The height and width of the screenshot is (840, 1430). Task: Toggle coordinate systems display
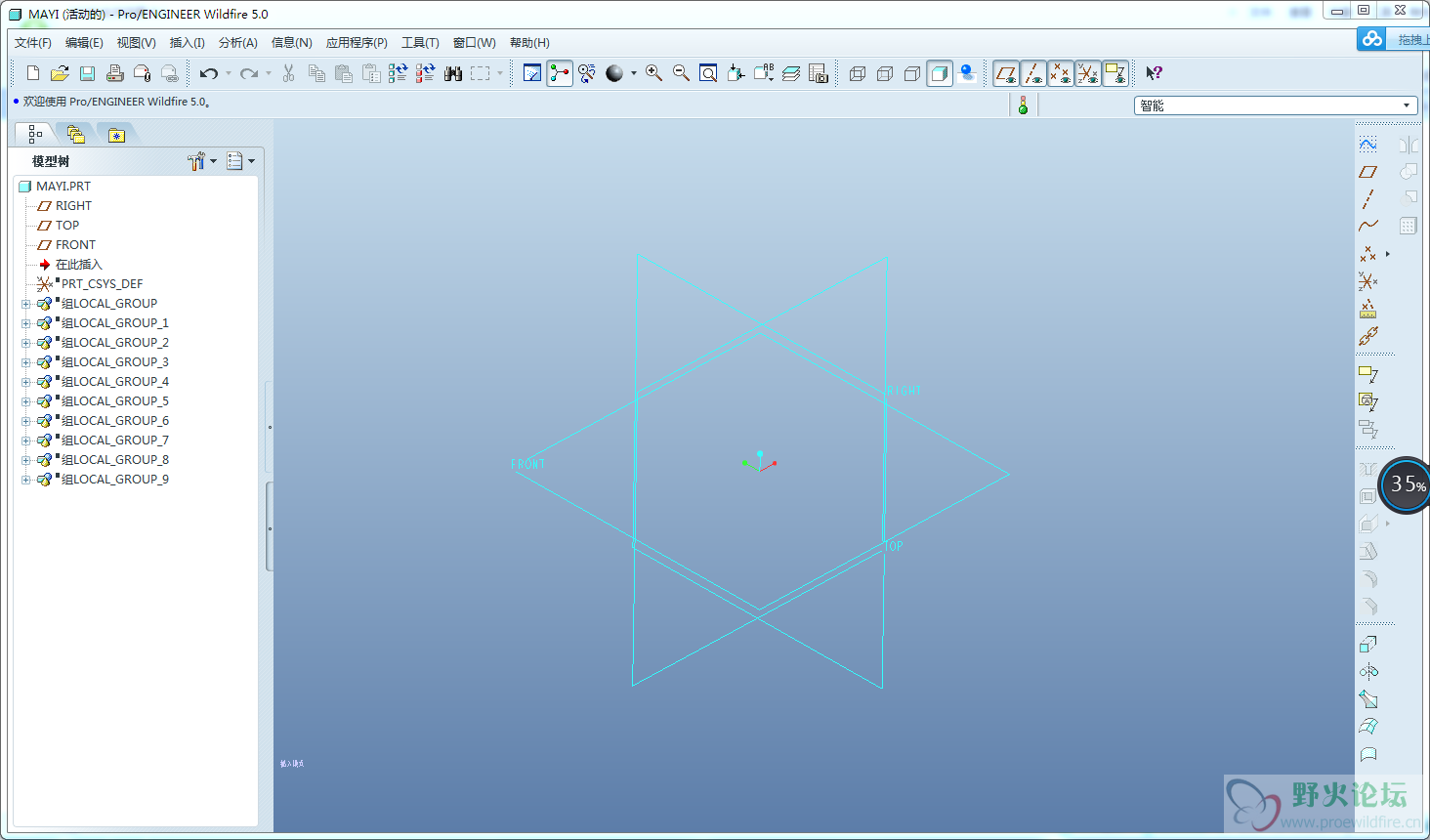tap(1088, 73)
